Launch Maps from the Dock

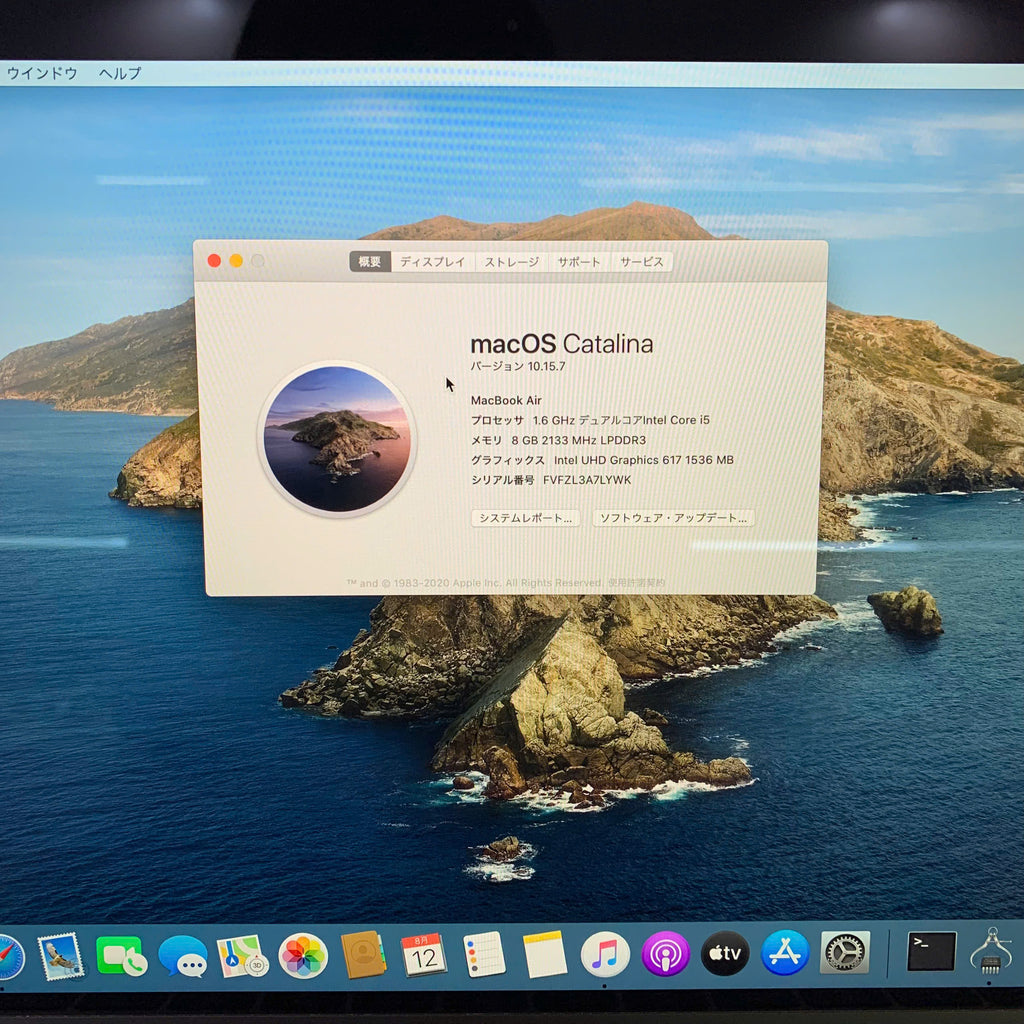point(242,956)
